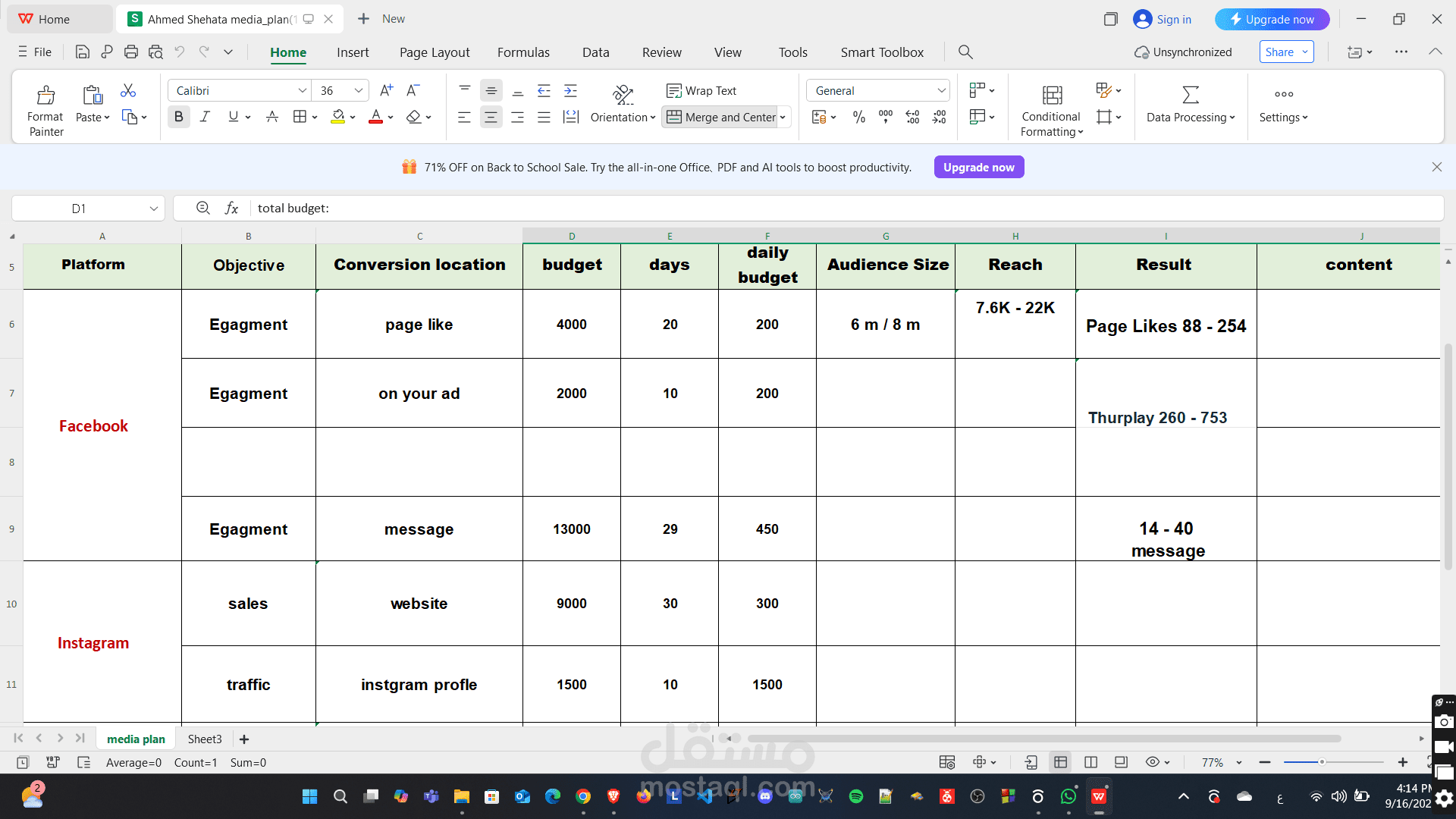The image size is (1456, 819).
Task: Apply percent style to the cell
Action: point(859,117)
